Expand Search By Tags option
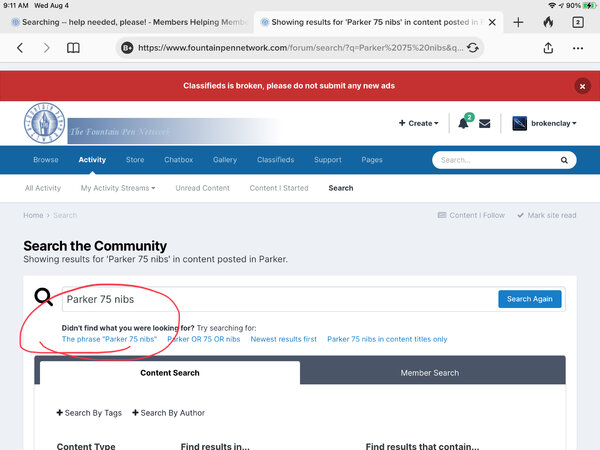The height and width of the screenshot is (450, 600). (89, 413)
